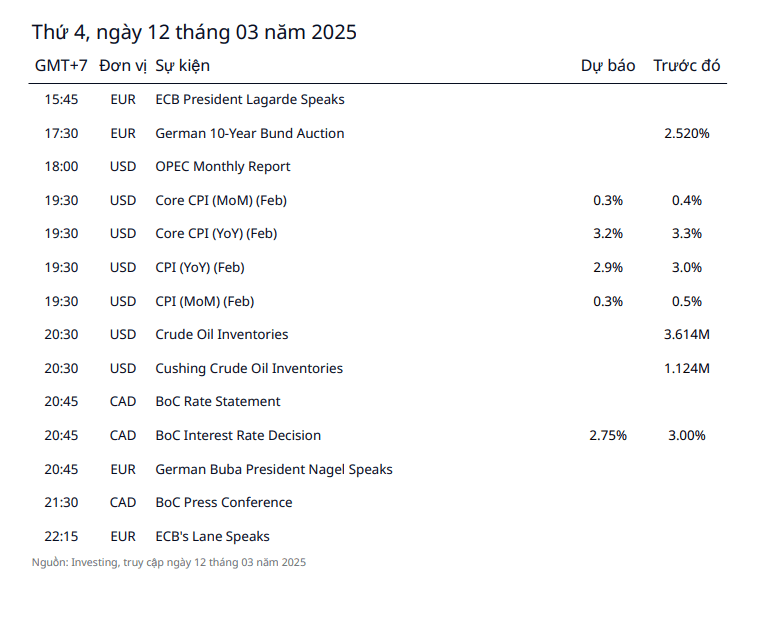Open Crude Oil Inventories event
The height and width of the screenshot is (638, 760).
221,334
